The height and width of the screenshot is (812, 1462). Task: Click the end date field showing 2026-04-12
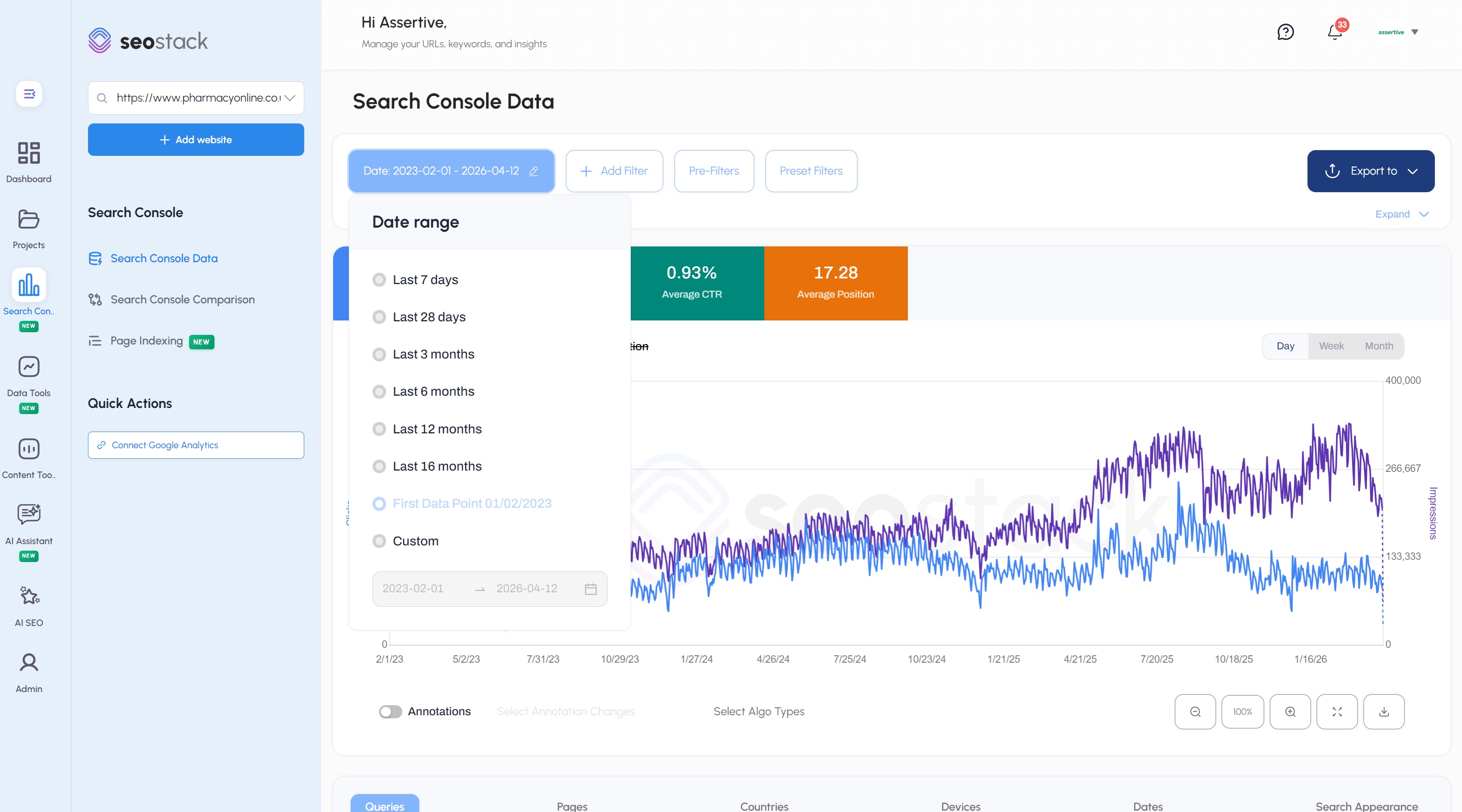[x=527, y=588]
